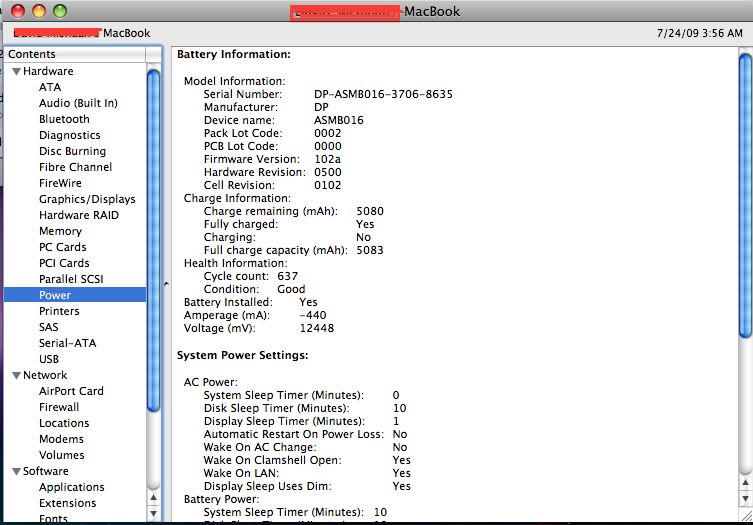
Task: Click the Software group label
Action: point(46,471)
